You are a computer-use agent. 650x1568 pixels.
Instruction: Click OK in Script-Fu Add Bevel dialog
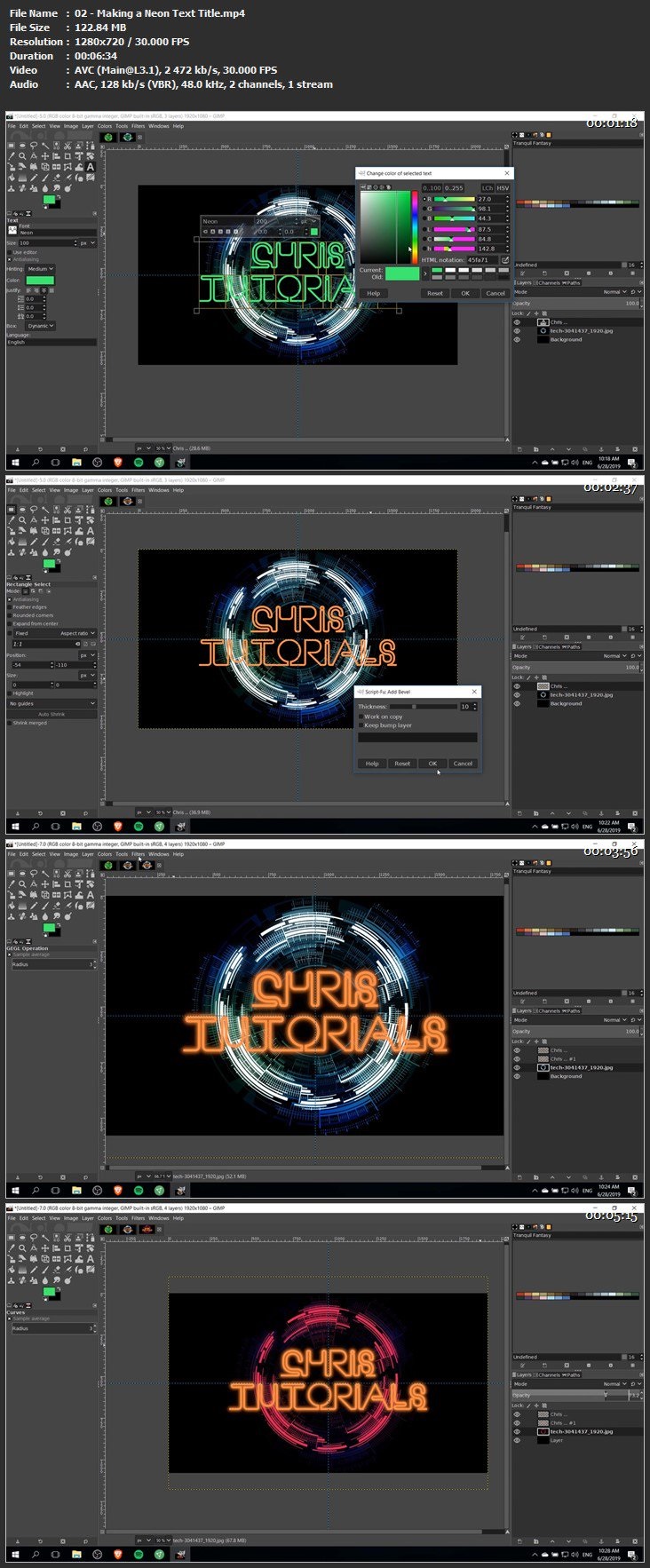(x=432, y=764)
